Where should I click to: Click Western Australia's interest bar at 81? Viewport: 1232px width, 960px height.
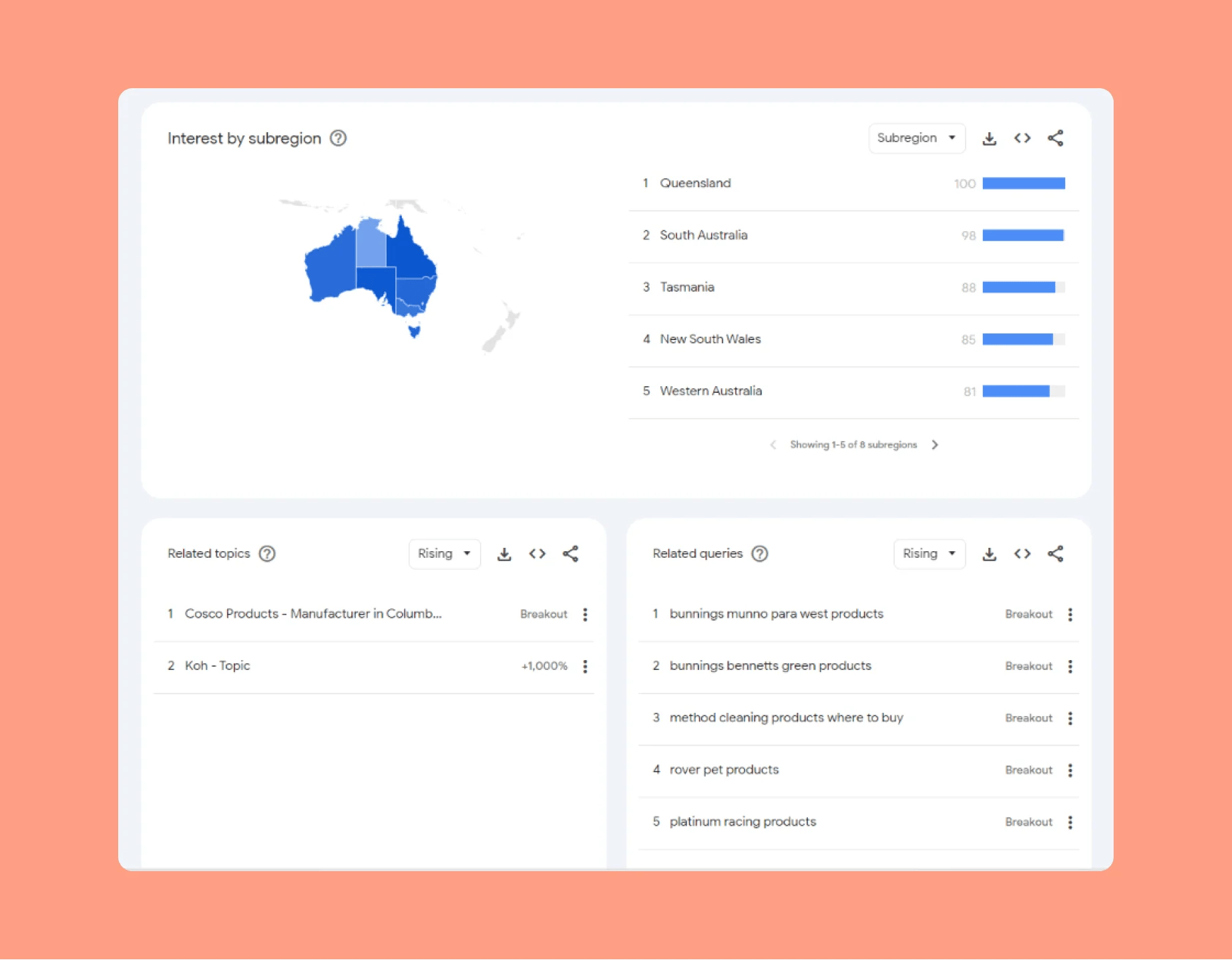[1024, 391]
